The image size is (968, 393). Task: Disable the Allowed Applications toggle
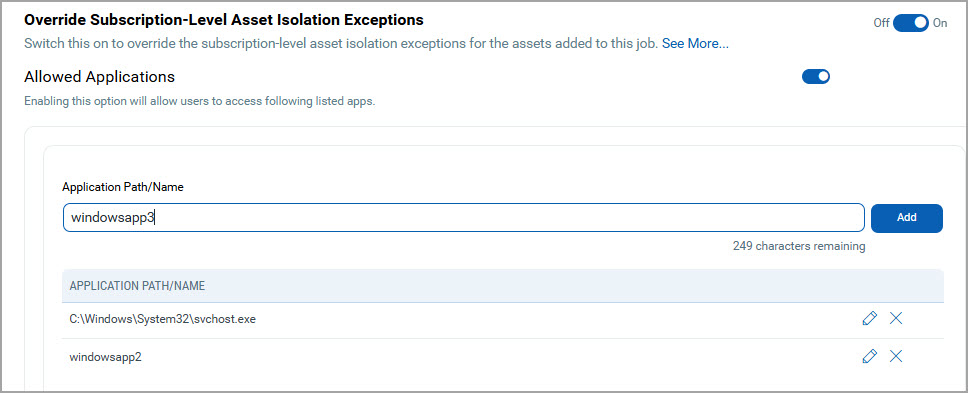816,77
